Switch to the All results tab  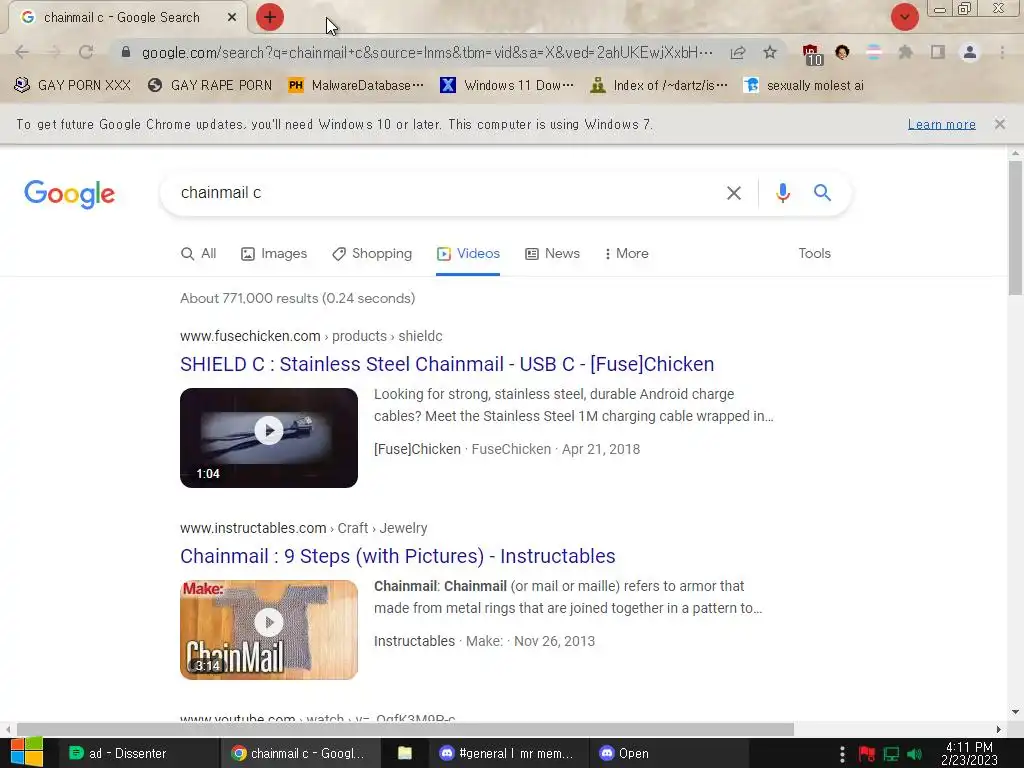[199, 253]
